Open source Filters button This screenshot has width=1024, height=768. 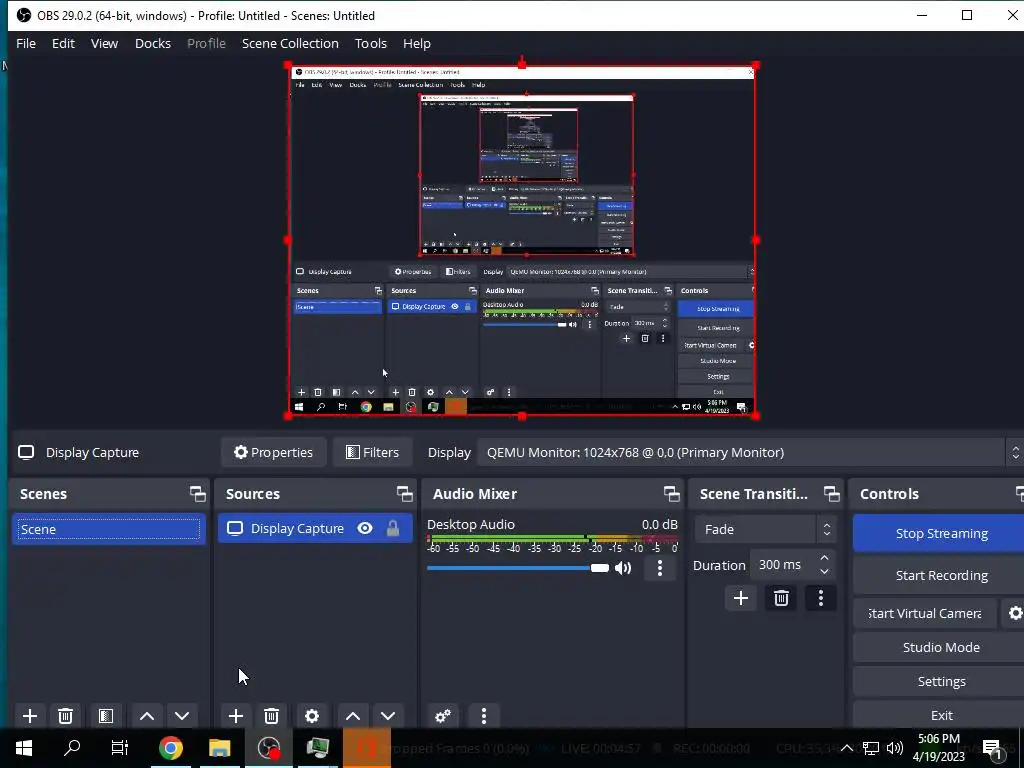click(372, 452)
